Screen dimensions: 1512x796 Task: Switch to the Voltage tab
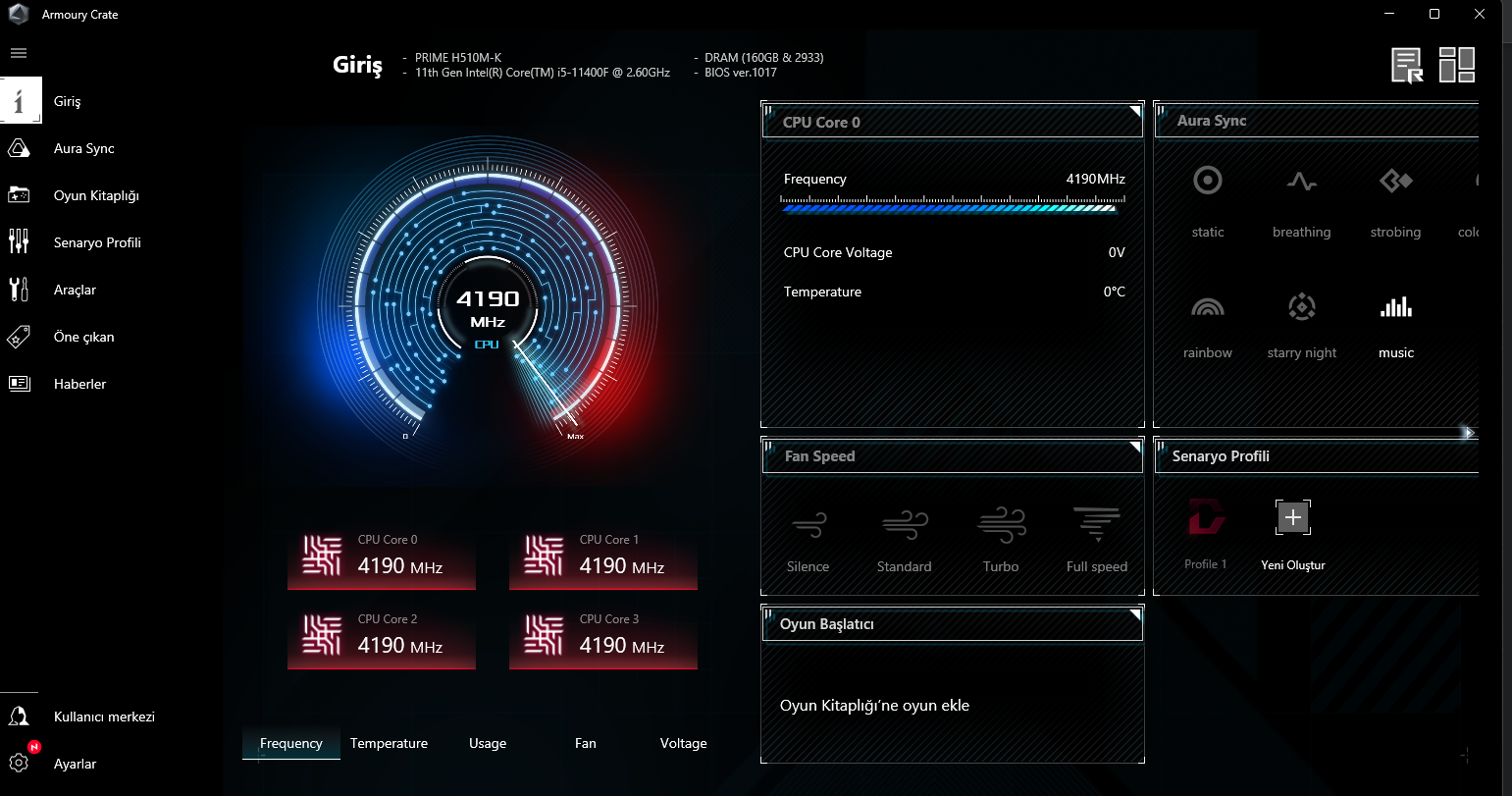pyautogui.click(x=684, y=743)
